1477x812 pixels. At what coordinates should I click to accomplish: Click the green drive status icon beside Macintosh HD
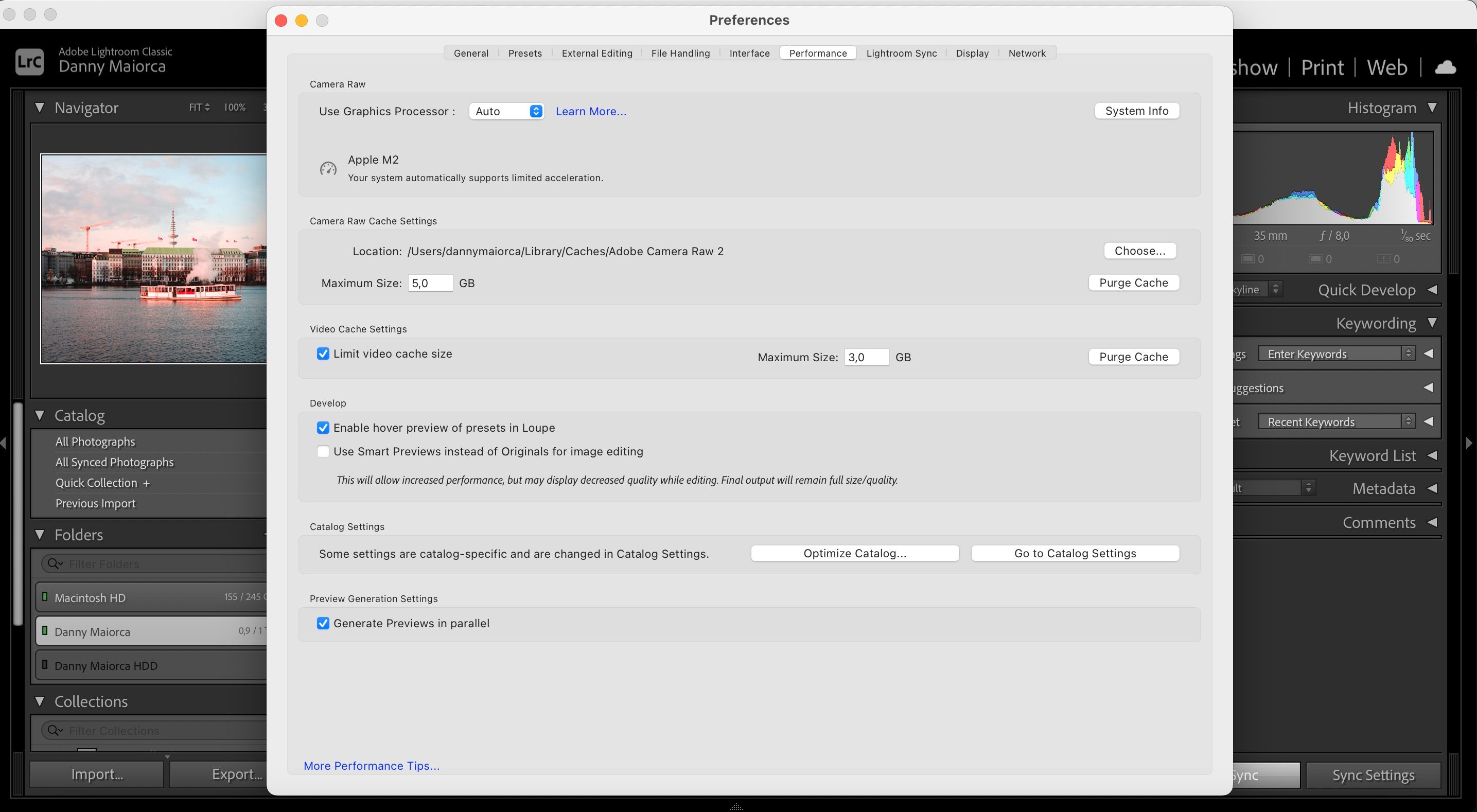coord(46,596)
